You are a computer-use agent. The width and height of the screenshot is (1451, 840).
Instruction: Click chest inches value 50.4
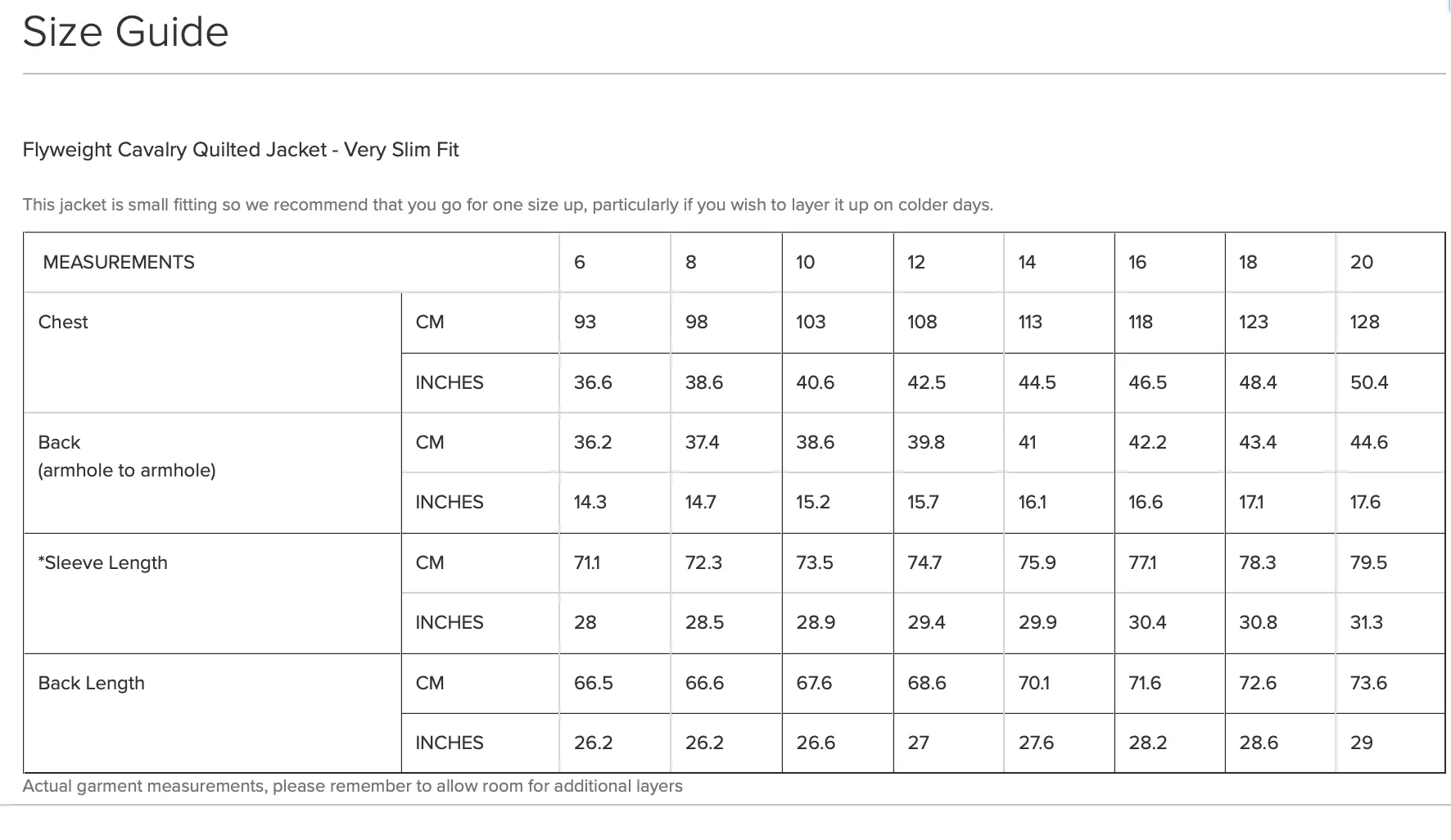(x=1369, y=382)
